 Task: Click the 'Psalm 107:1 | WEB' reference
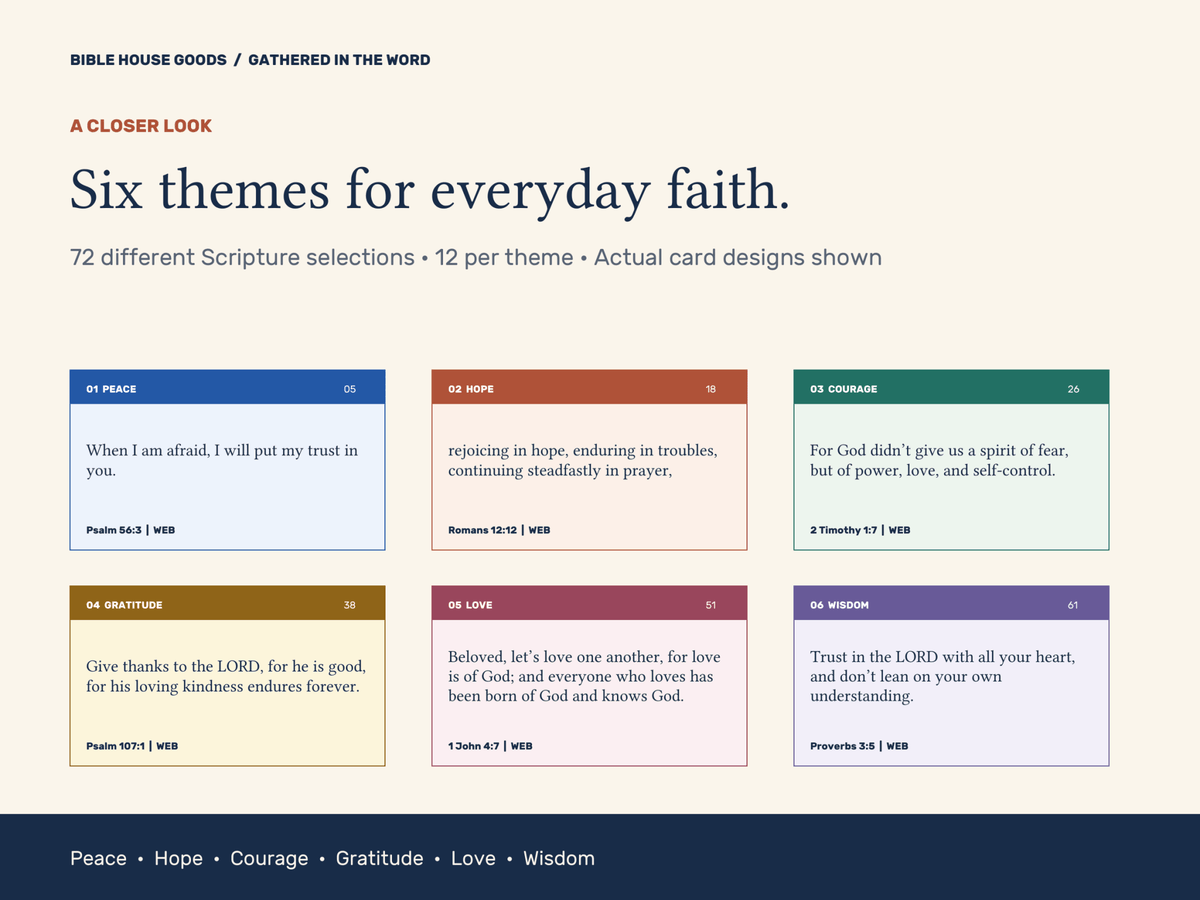[132, 746]
